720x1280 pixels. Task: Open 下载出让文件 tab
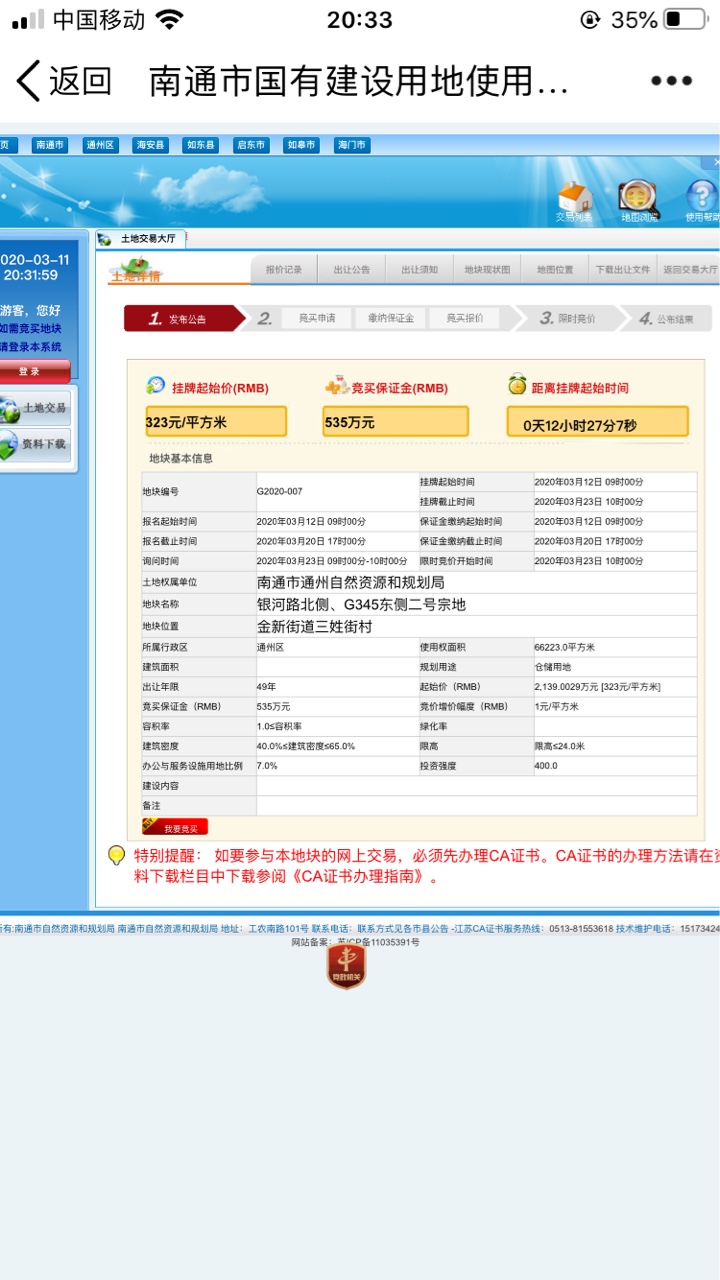tap(622, 269)
